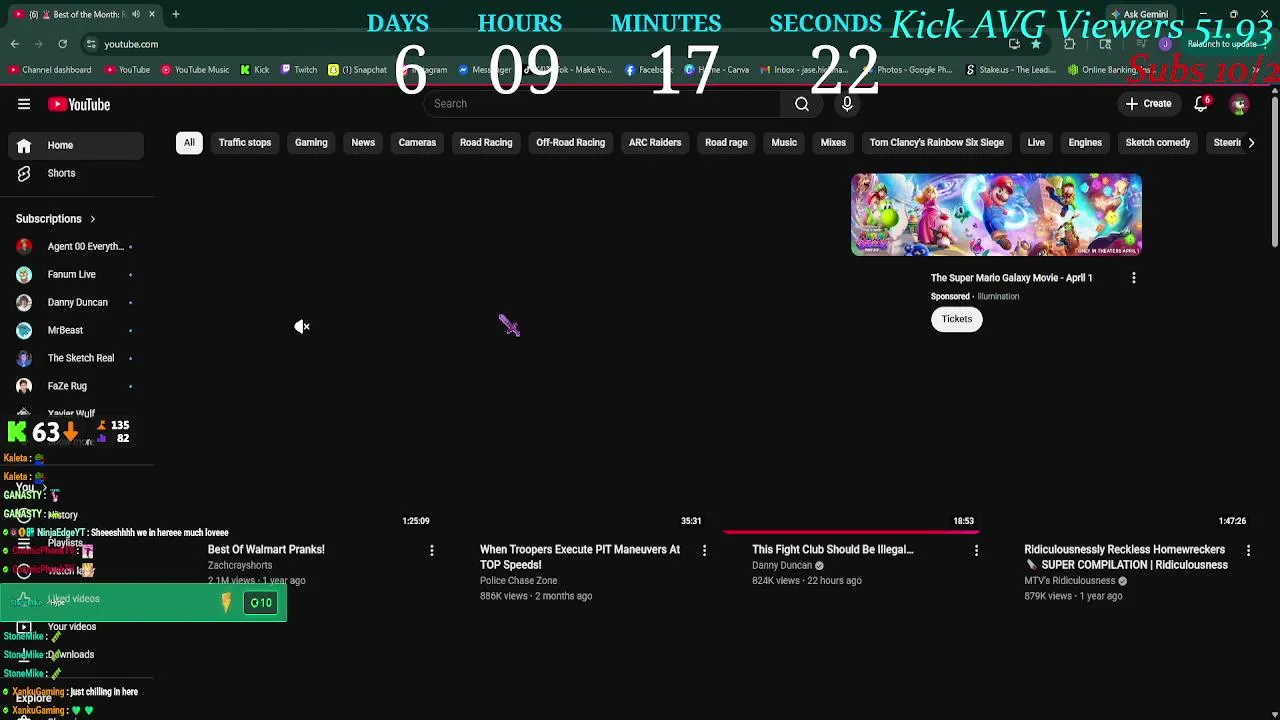Select the Traffic stops chip
The image size is (1280, 720).
click(x=245, y=143)
